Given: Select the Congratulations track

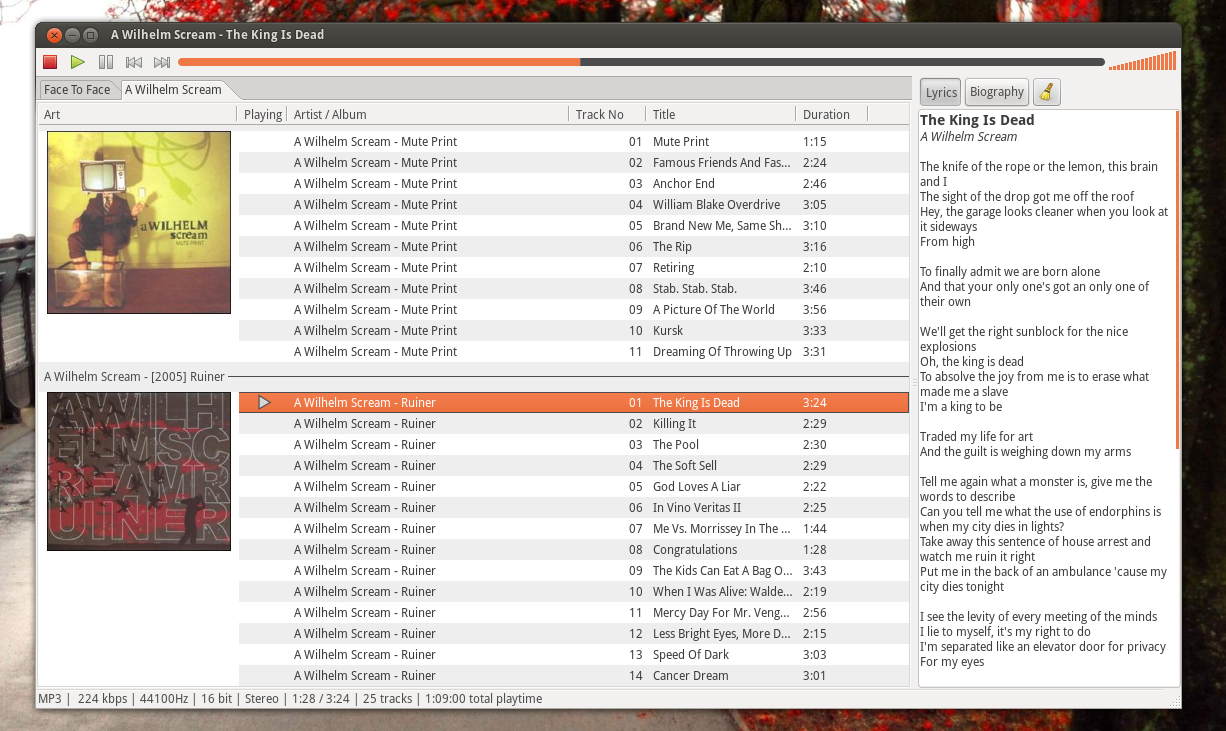Looking at the screenshot, I should tap(573, 550).
